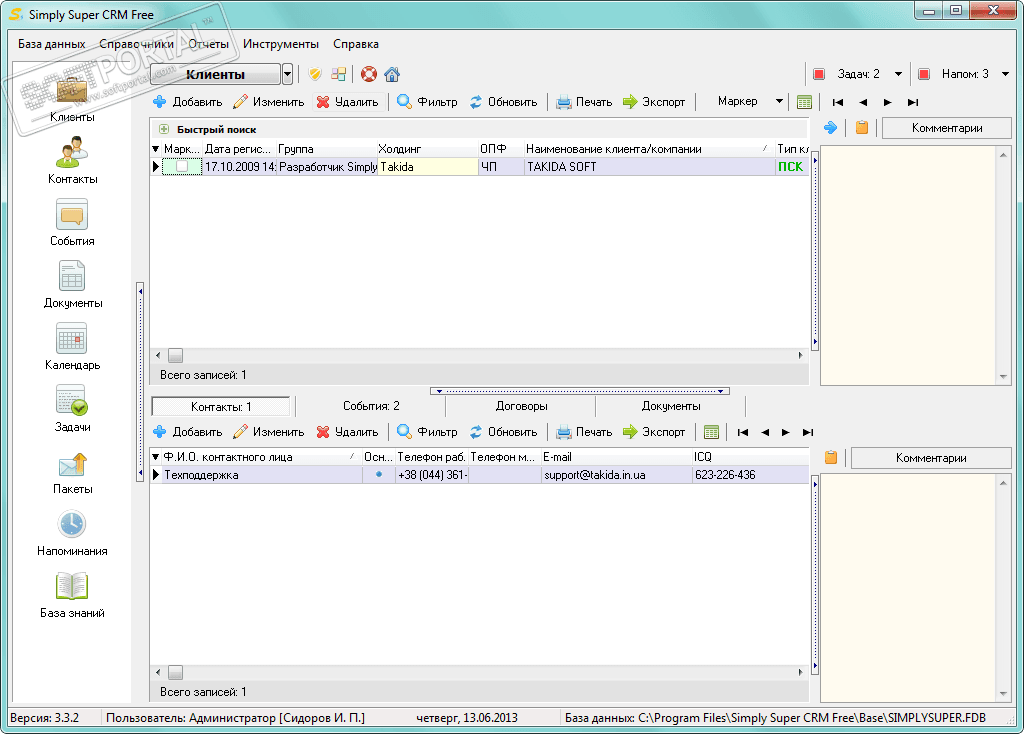The height and width of the screenshot is (734, 1024).
Task: Open the Пакеты sidebar section
Action: coord(72,471)
